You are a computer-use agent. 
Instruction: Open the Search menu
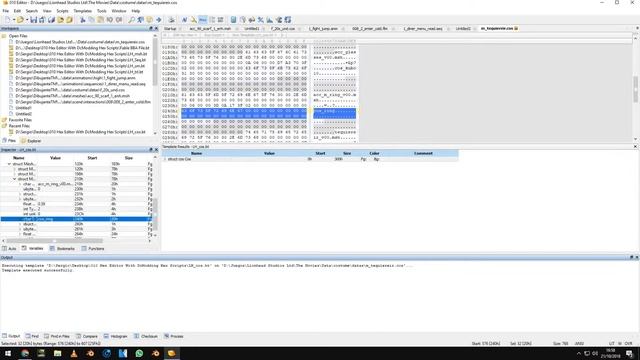(31, 11)
